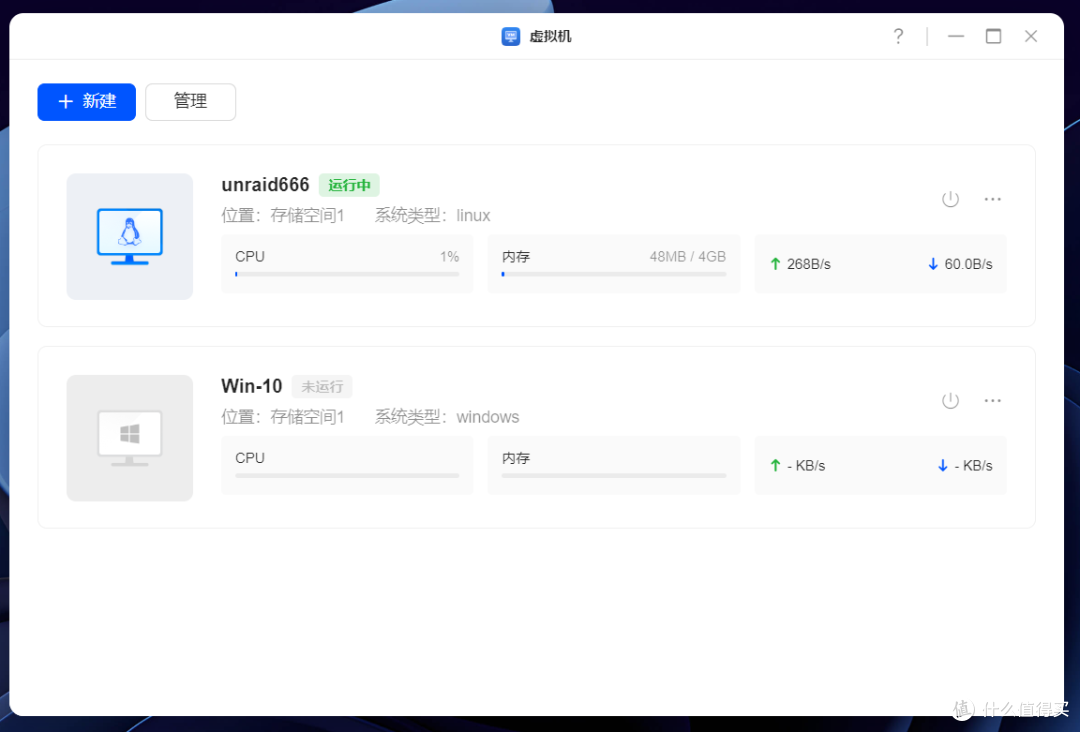Click unraid666 green upload arrow icon
Image resolution: width=1080 pixels, height=732 pixels.
point(775,264)
